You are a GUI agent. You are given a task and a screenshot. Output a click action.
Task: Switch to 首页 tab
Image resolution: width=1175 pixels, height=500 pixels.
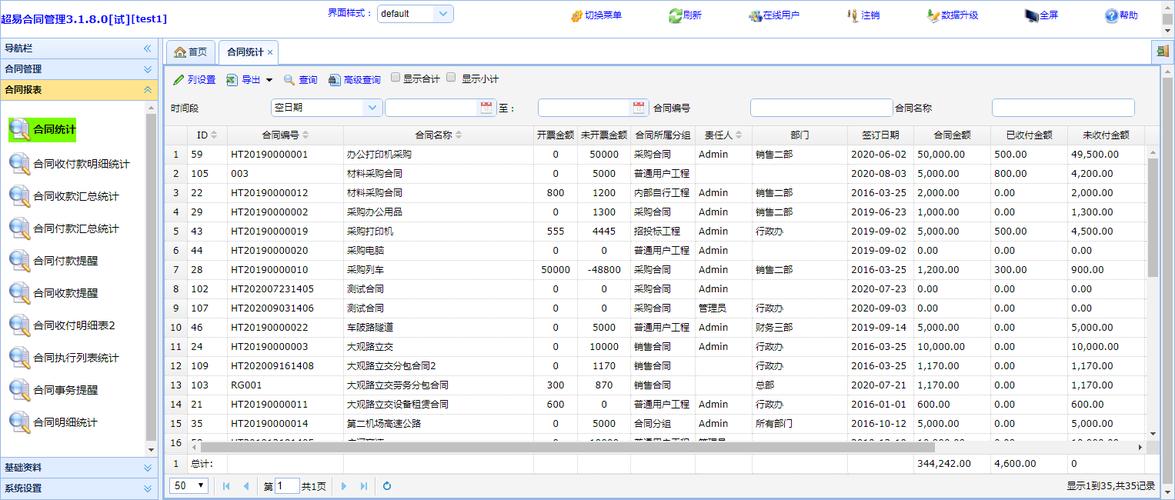(190, 52)
